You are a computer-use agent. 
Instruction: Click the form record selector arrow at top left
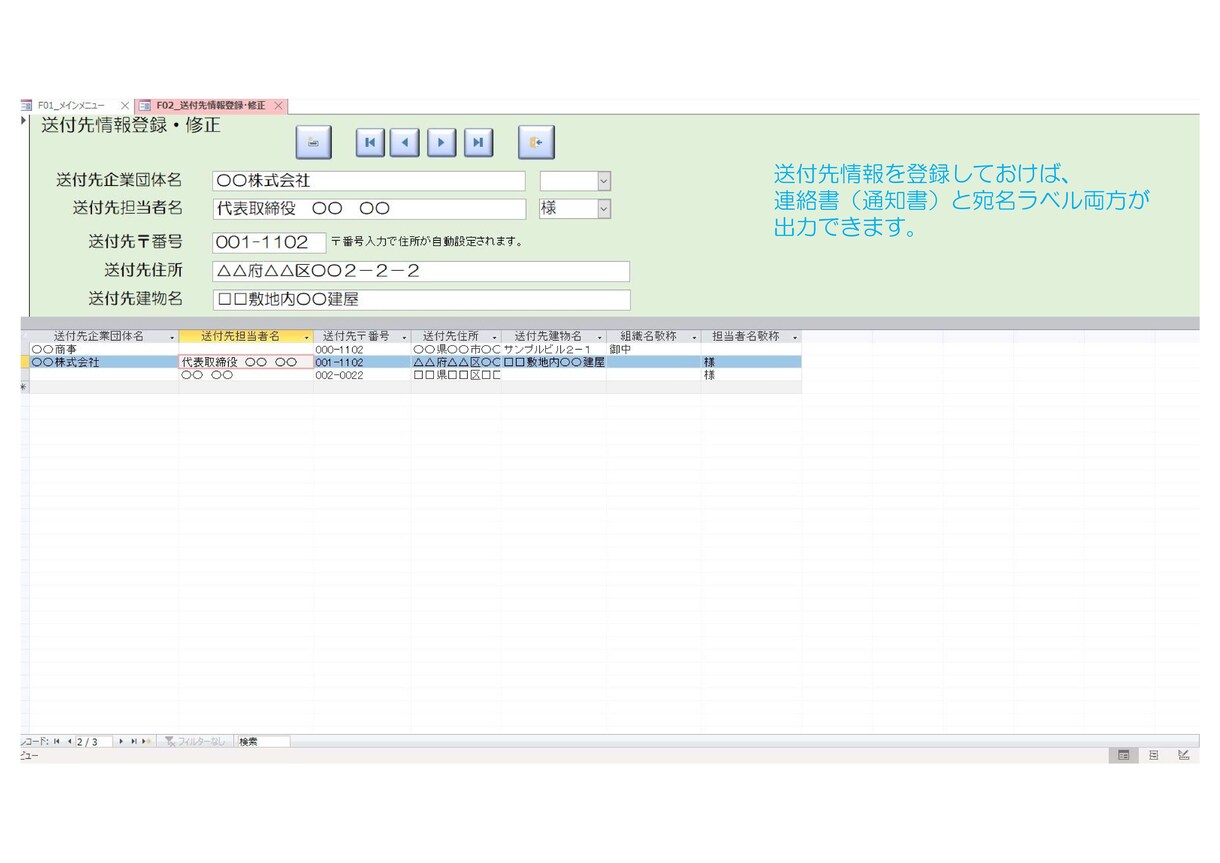24,121
